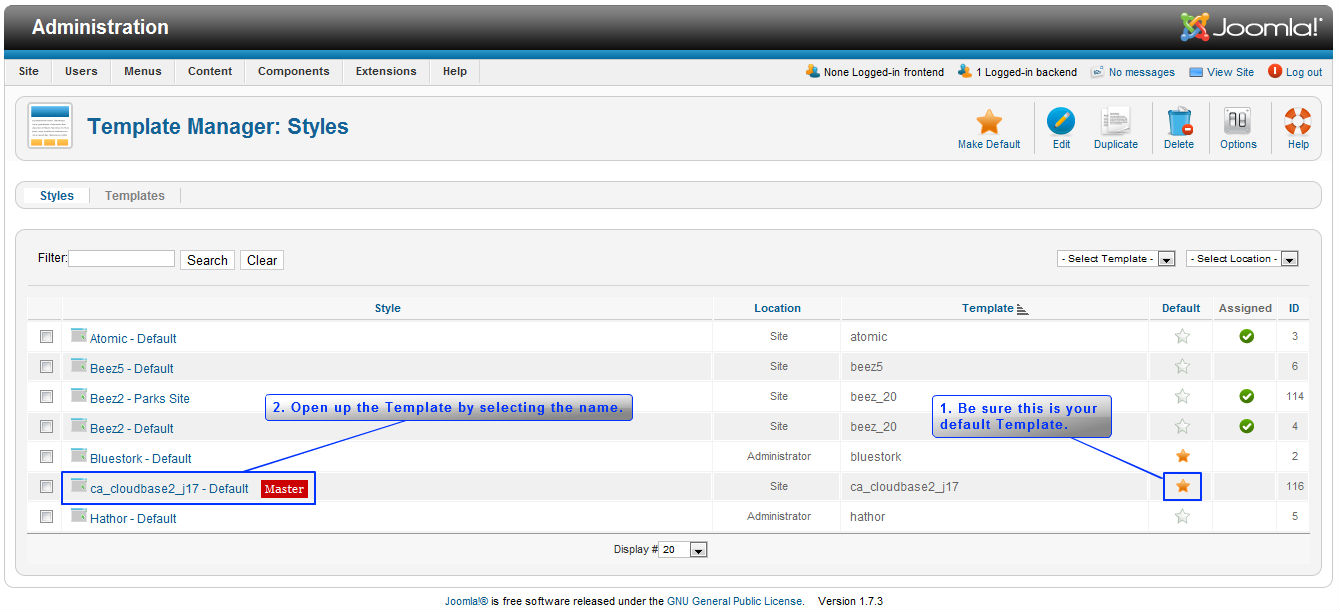Click the green assigned check for Atomic - Default
This screenshot has height=612, width=1340.
pos(1246,336)
